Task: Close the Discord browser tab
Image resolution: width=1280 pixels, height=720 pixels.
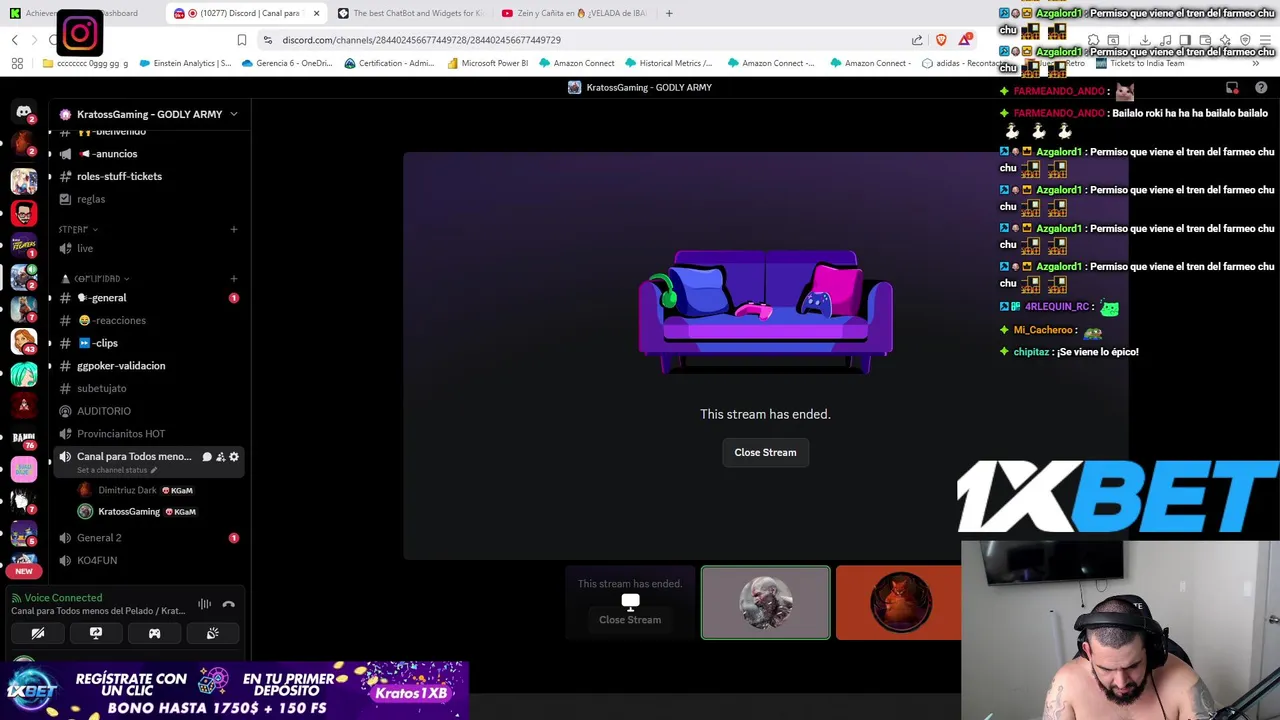Action: tap(317, 13)
